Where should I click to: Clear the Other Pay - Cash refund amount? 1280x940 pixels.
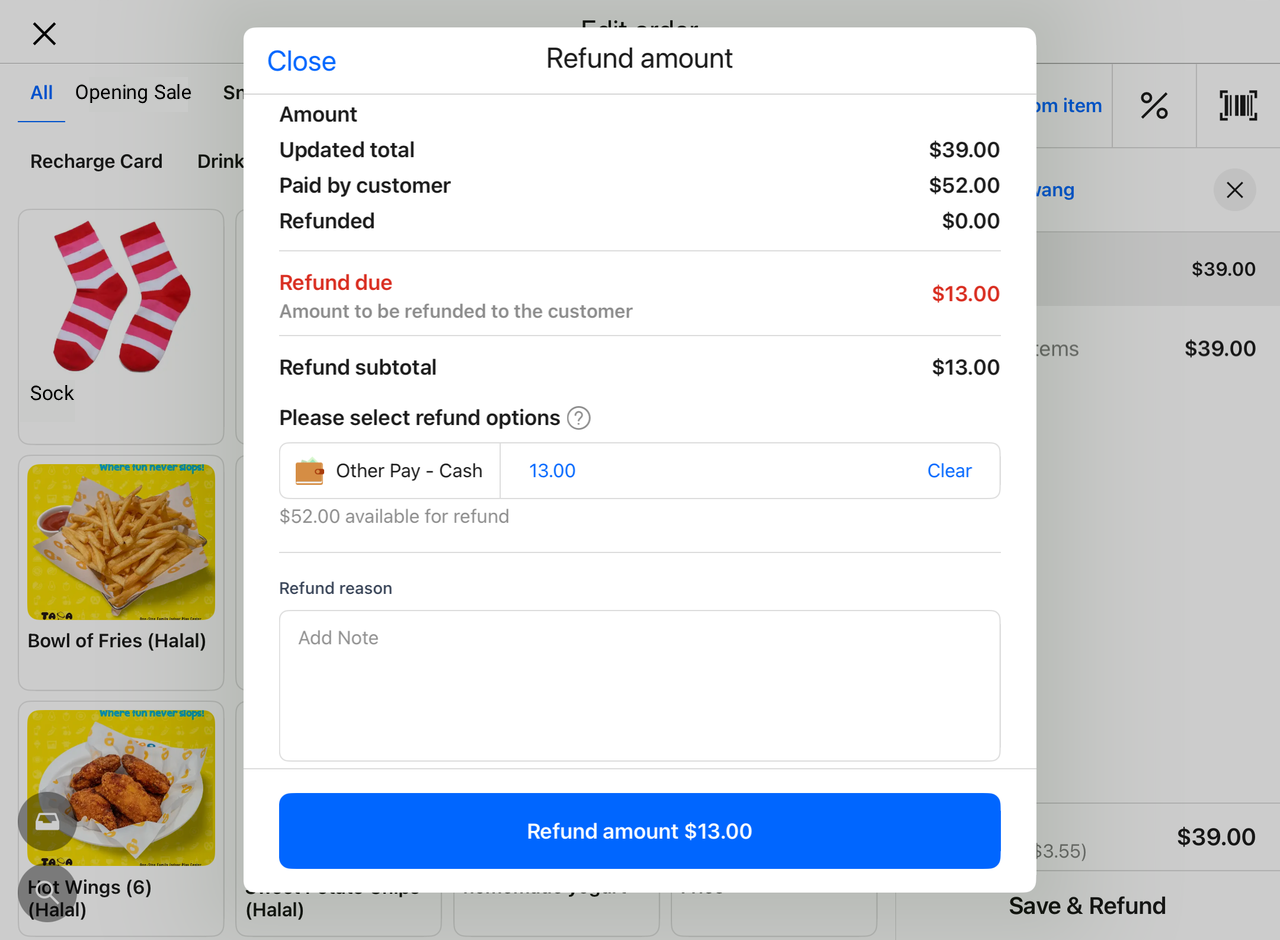pos(949,471)
